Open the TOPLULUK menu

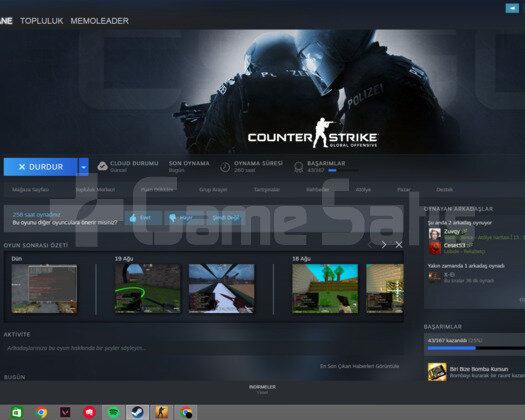42,21
